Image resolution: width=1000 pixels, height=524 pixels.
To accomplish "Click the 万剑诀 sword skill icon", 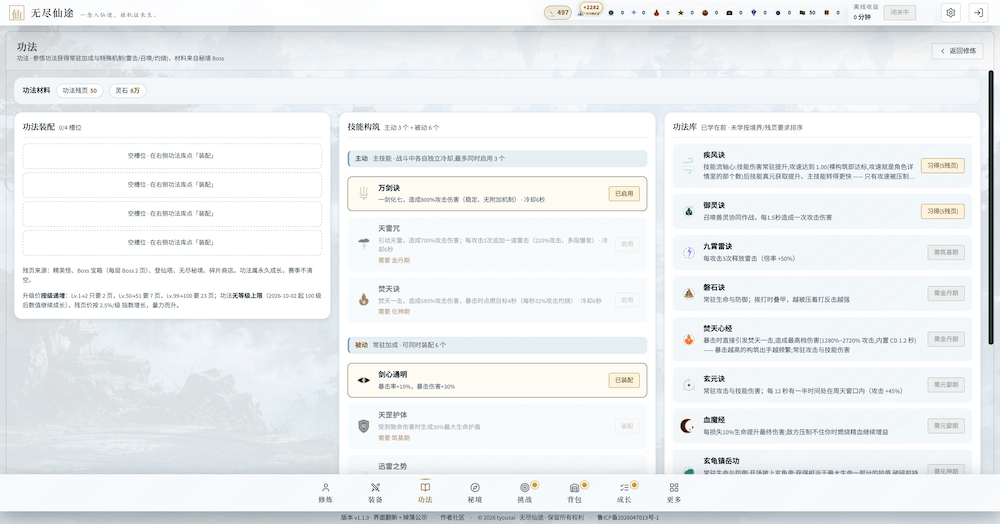I will click(x=364, y=193).
